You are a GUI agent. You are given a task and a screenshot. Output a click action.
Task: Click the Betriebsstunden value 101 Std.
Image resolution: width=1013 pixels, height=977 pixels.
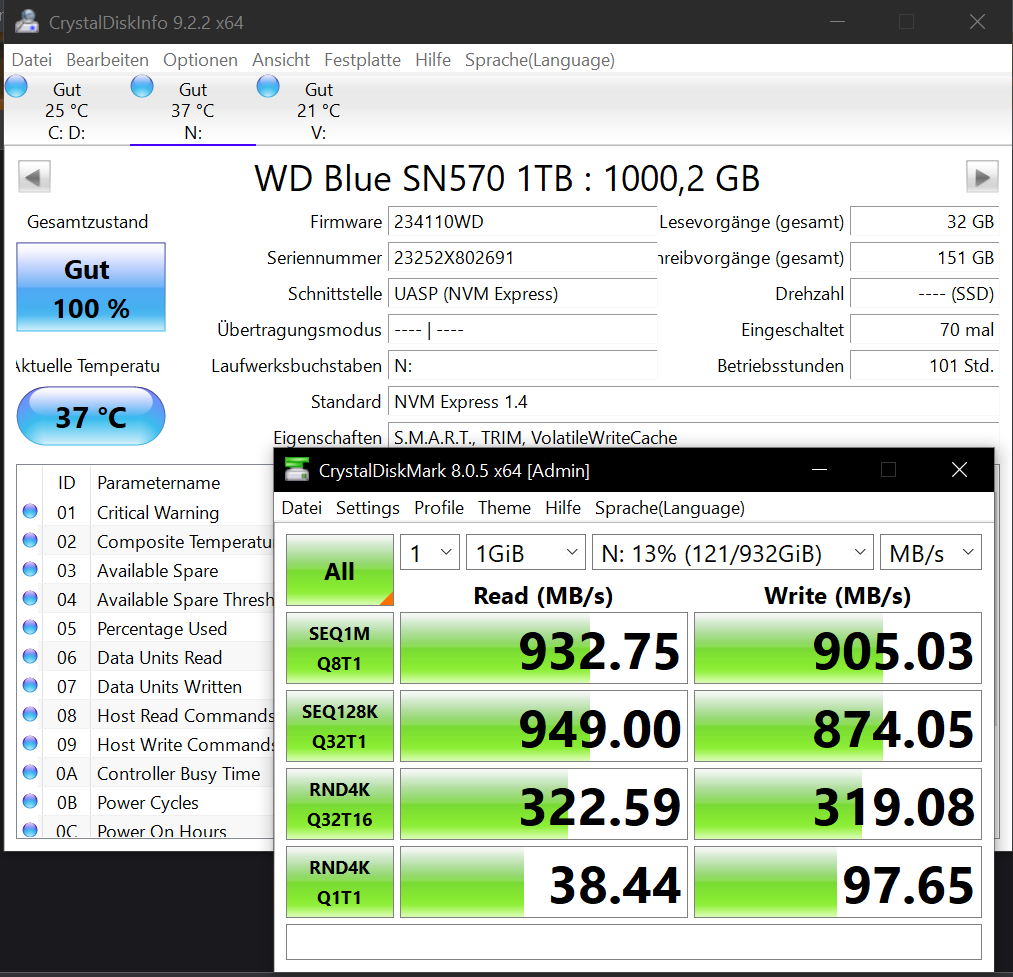924,366
